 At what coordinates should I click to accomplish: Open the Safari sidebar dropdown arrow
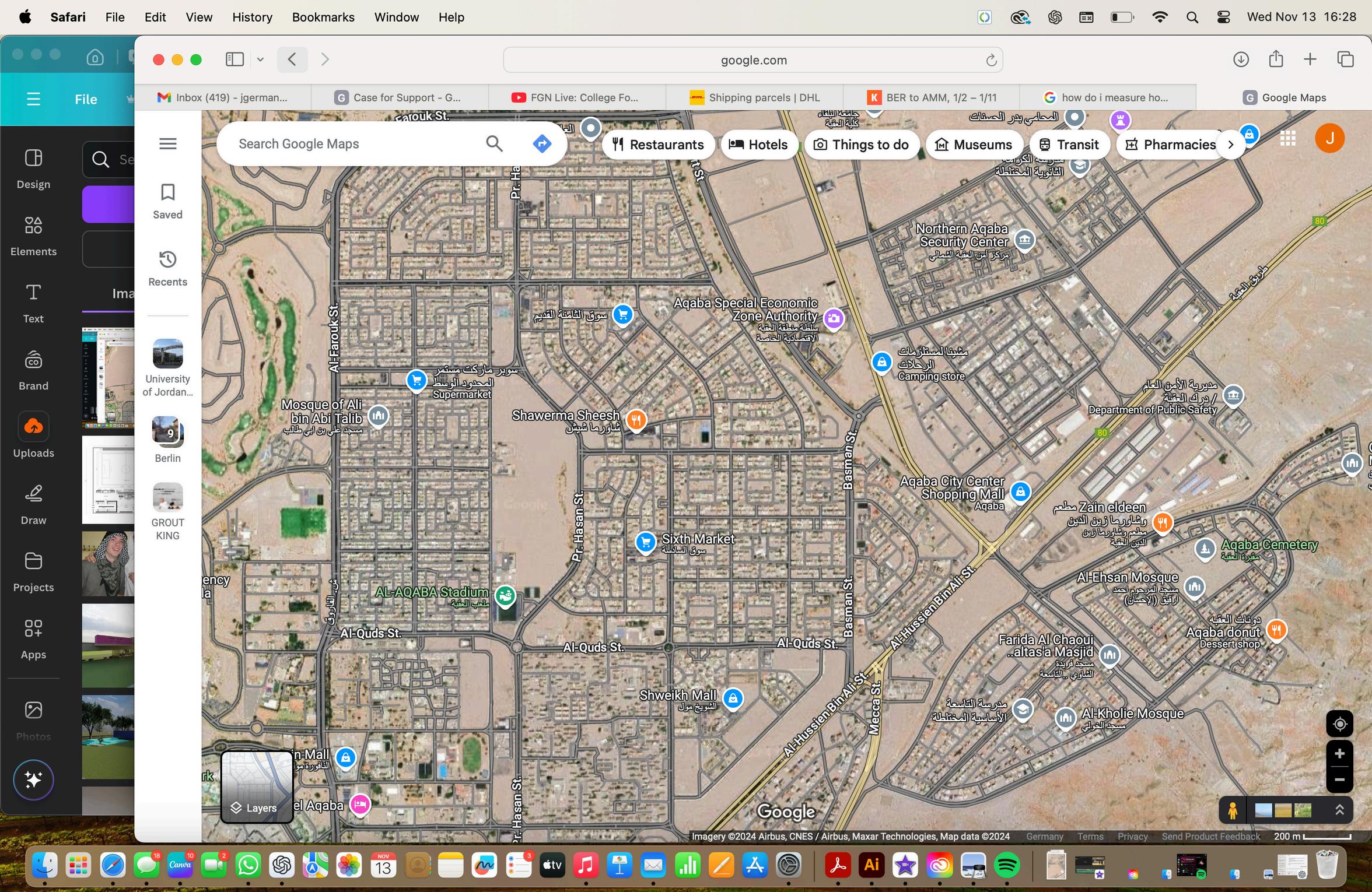(261, 59)
